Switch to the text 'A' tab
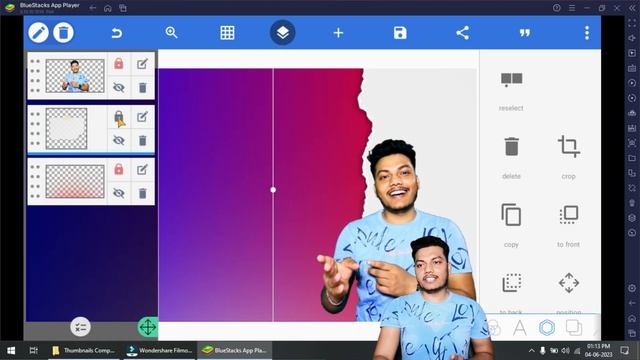This screenshot has height=360, width=640. coord(520,328)
